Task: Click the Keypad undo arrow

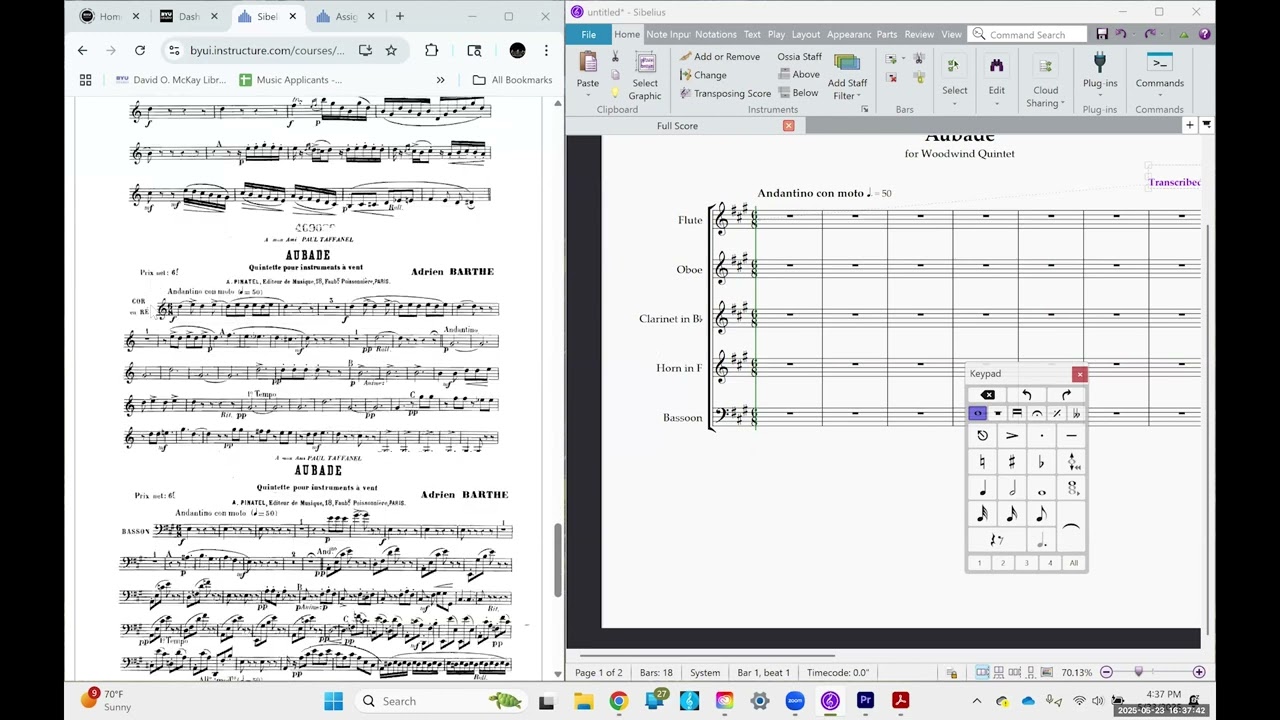Action: (x=1027, y=395)
